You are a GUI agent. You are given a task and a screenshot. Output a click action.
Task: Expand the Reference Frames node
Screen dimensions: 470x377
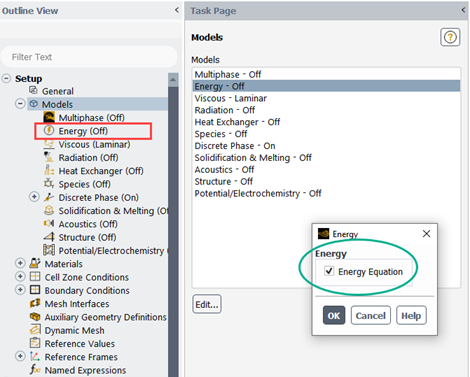20,356
